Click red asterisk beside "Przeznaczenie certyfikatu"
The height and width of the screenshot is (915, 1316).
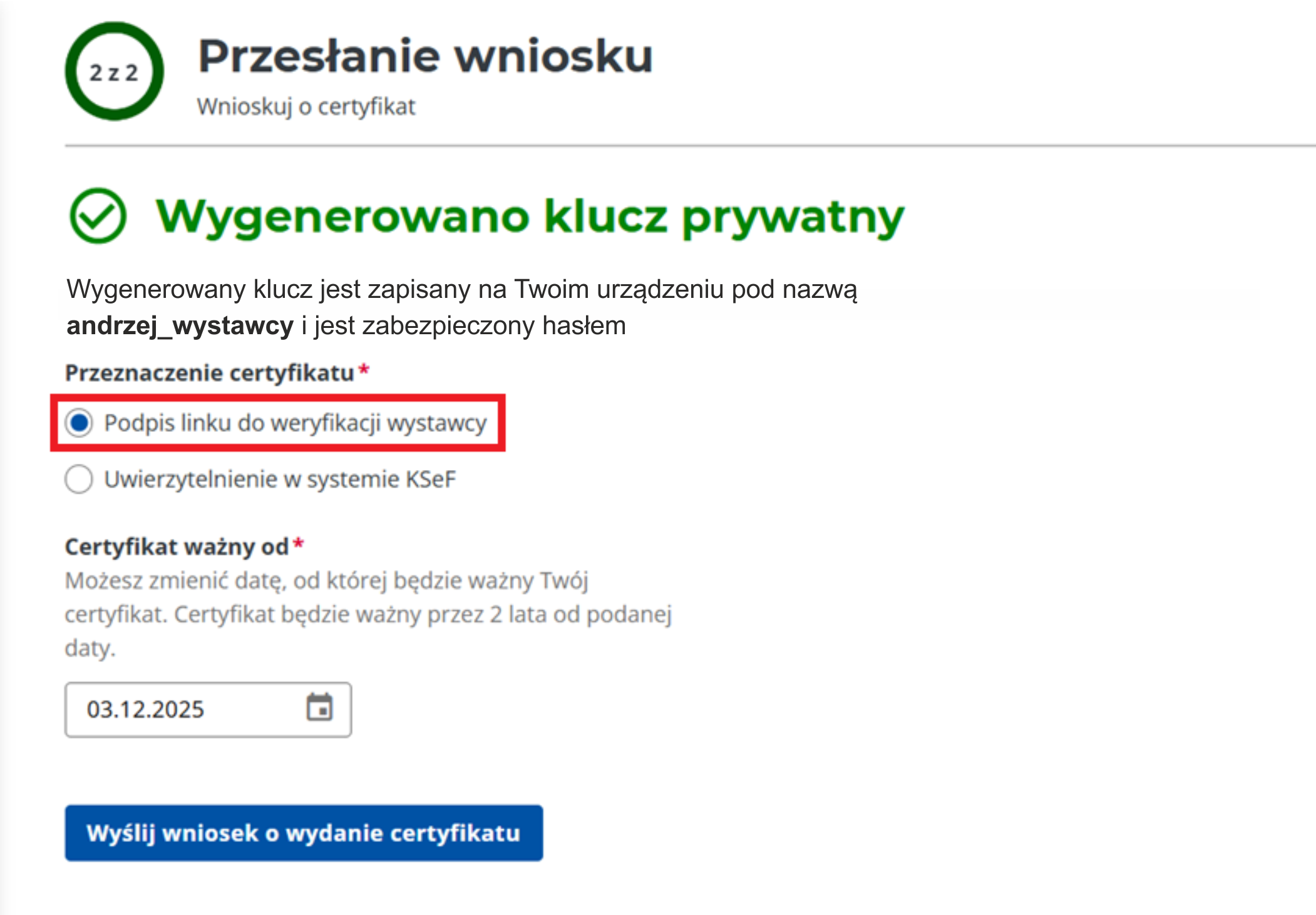(x=364, y=371)
